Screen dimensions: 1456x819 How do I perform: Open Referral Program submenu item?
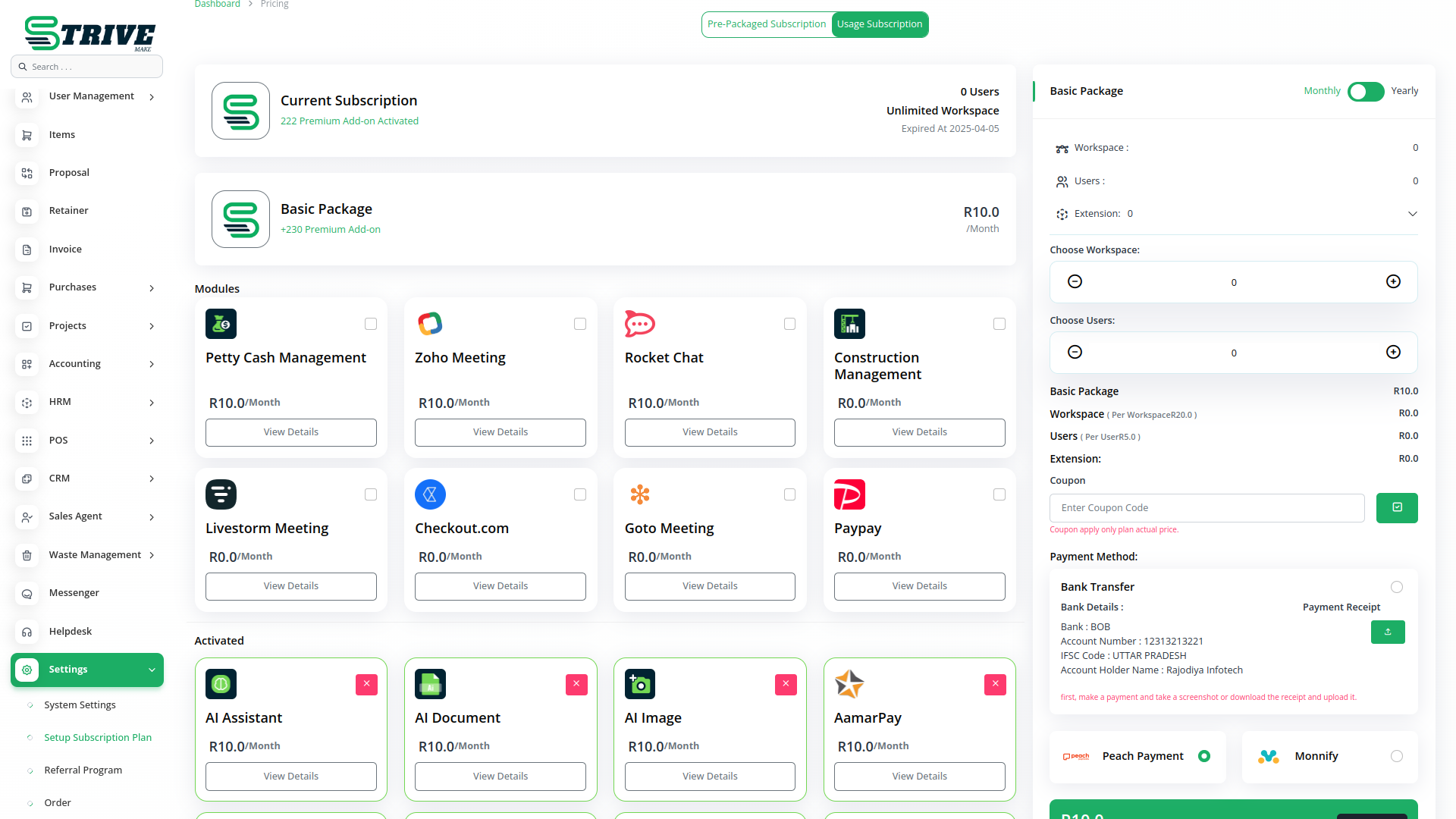pyautogui.click(x=83, y=770)
